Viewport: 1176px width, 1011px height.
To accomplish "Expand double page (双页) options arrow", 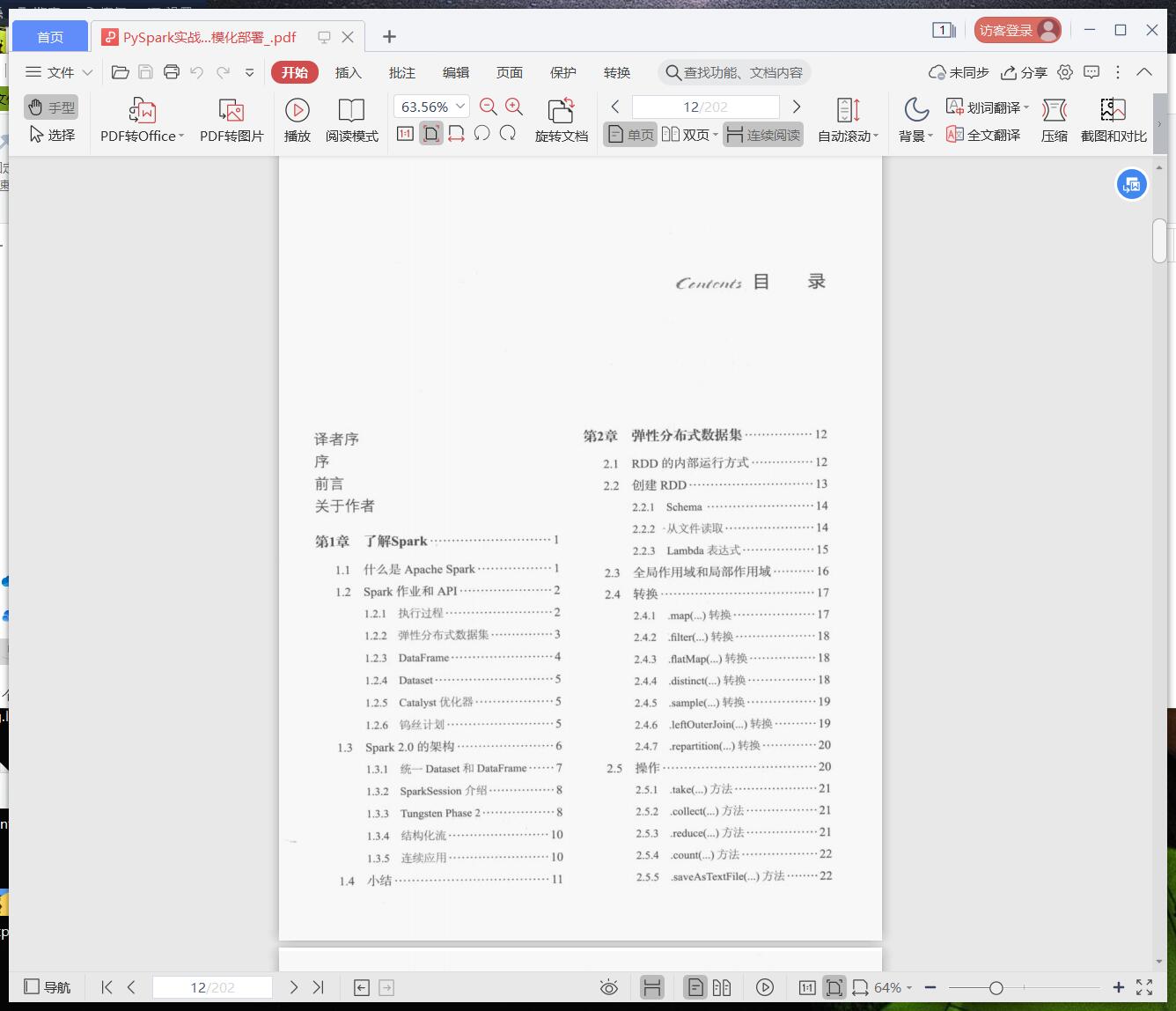I will (x=716, y=135).
